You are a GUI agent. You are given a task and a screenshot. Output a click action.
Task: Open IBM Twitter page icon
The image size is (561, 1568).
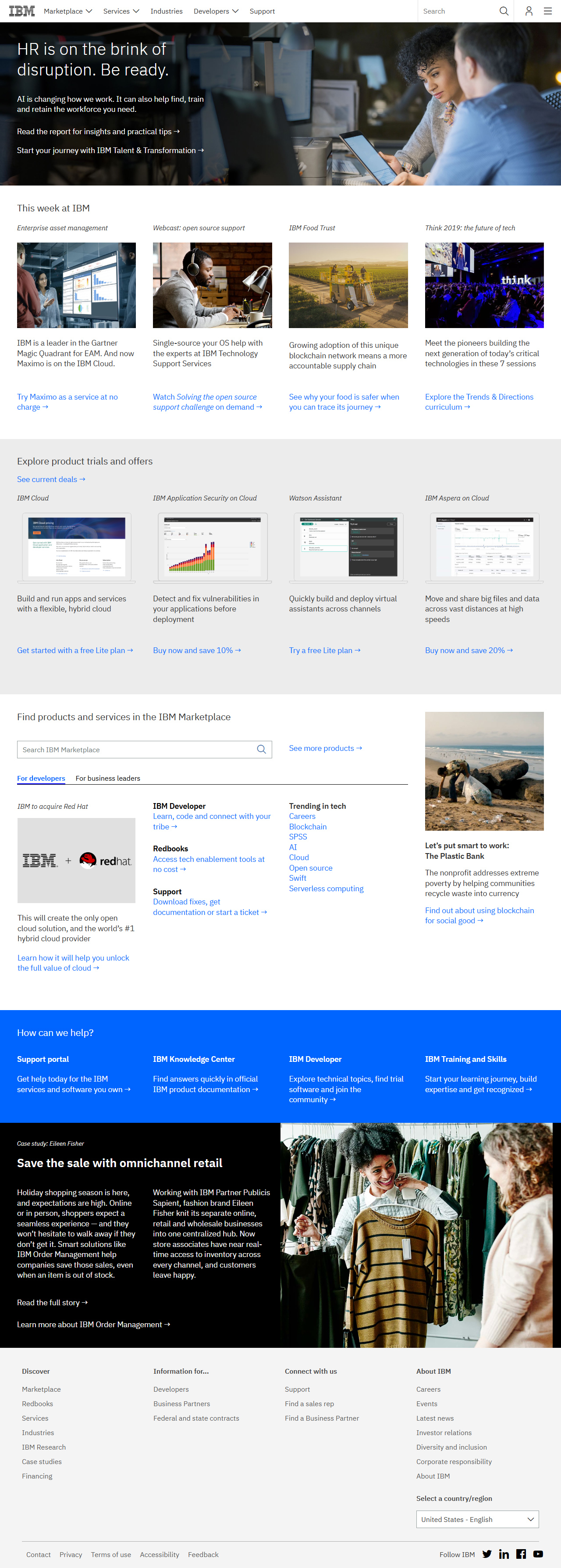(x=487, y=1554)
